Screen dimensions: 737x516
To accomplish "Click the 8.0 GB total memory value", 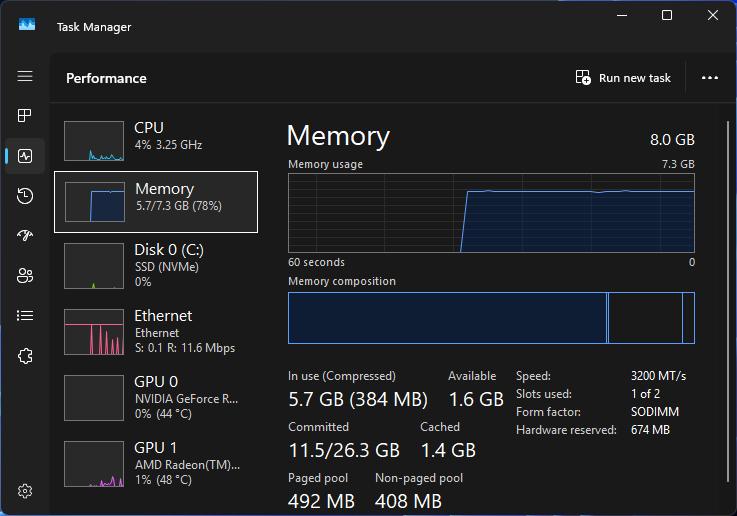I will (672, 140).
